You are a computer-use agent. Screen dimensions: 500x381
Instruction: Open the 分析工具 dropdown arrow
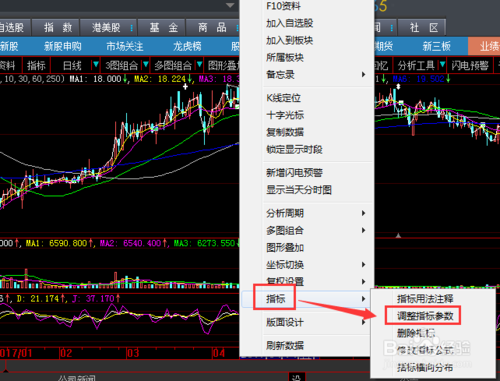tap(442, 64)
